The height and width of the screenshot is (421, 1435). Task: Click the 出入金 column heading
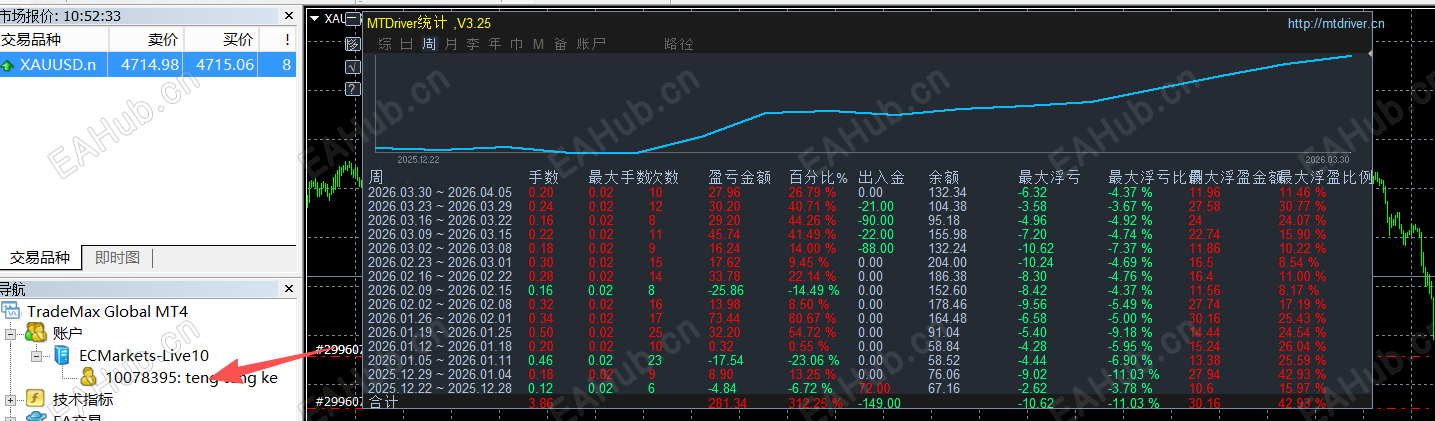pyautogui.click(x=881, y=177)
